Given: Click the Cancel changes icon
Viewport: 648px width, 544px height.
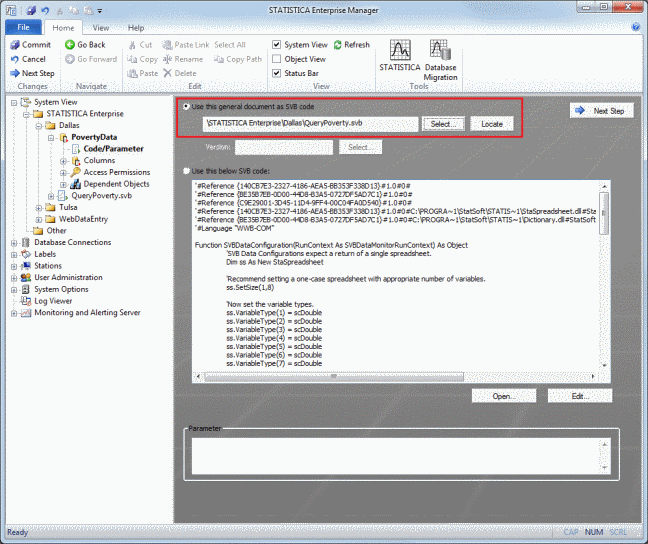Looking at the screenshot, I should click(x=15, y=59).
